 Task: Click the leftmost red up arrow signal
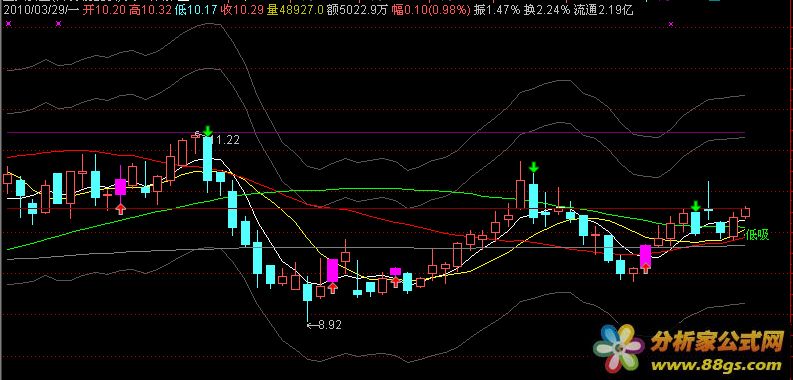click(x=120, y=208)
